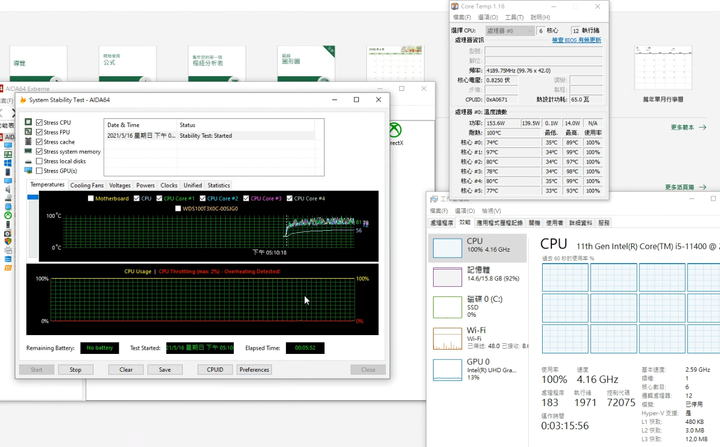Open the Core Temp CPU selector dropdown

click(510, 31)
